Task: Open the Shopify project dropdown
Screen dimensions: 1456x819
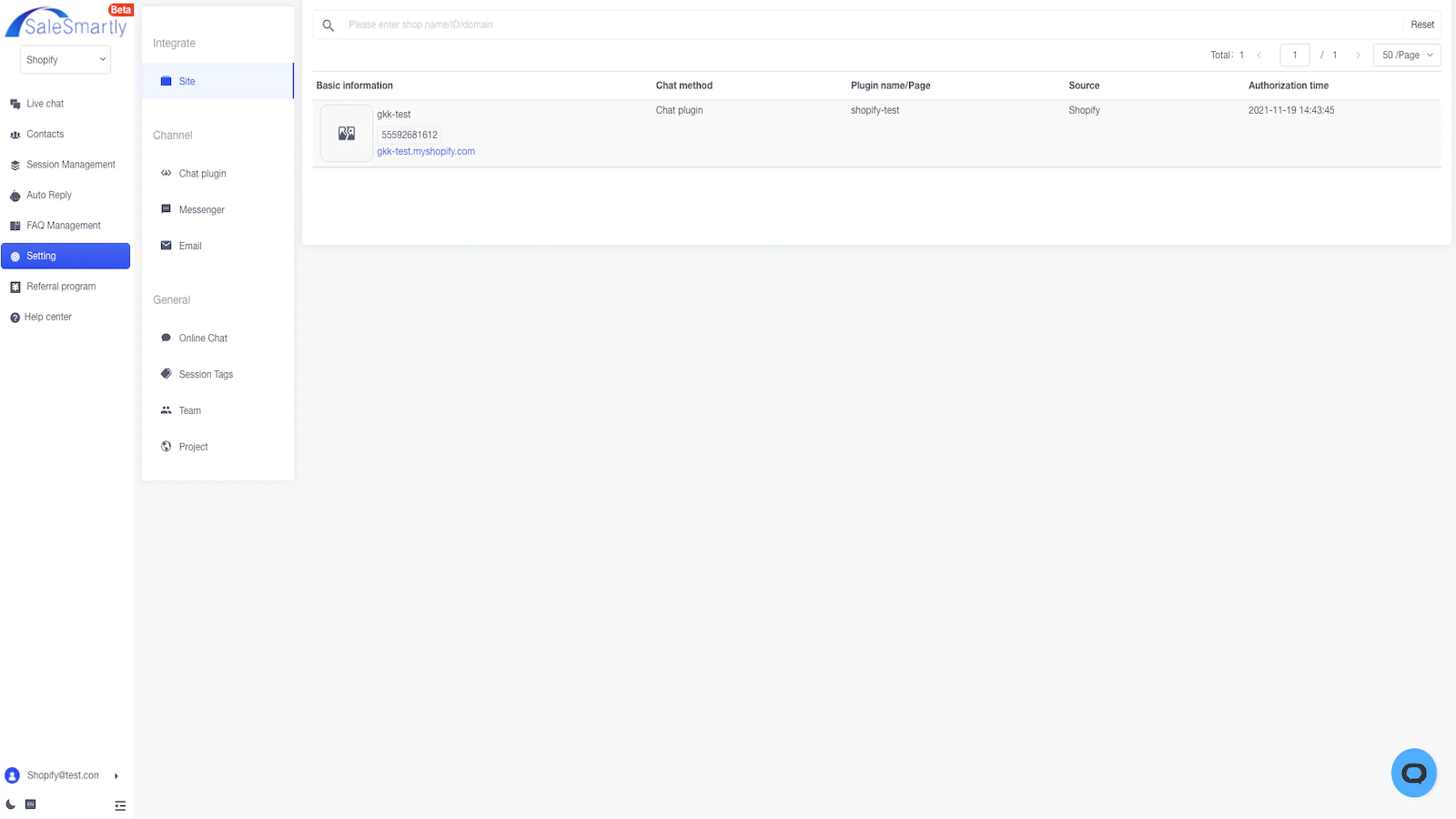Action: (x=66, y=60)
